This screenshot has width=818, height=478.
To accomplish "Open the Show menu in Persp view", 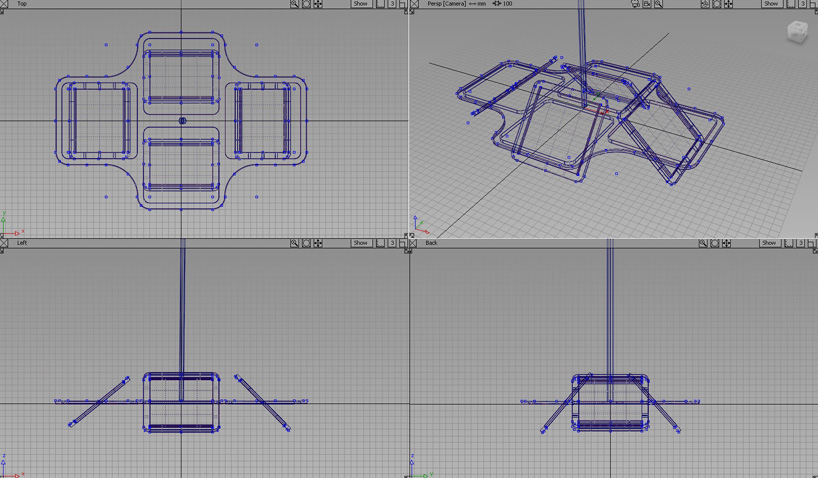I will point(772,4).
